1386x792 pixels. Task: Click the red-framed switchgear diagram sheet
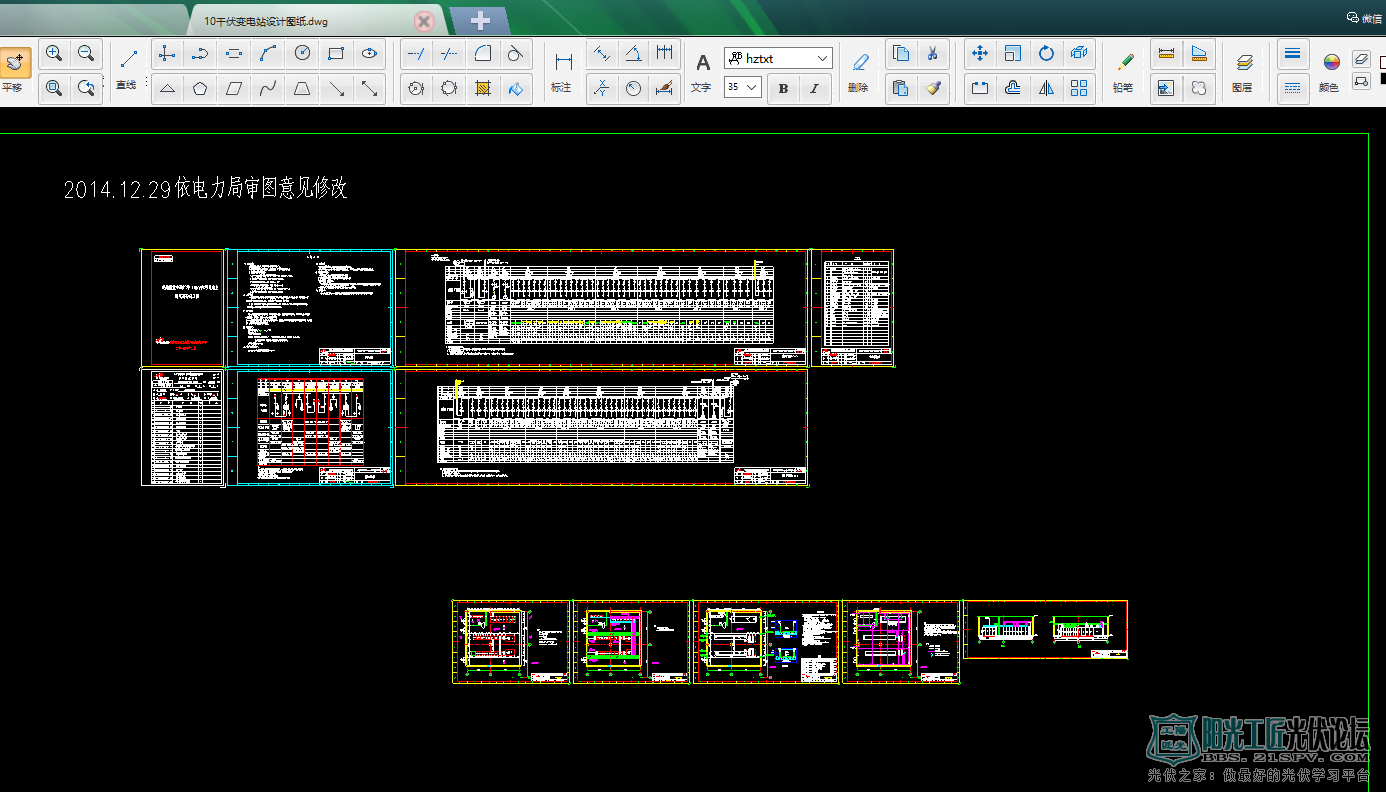pos(309,428)
